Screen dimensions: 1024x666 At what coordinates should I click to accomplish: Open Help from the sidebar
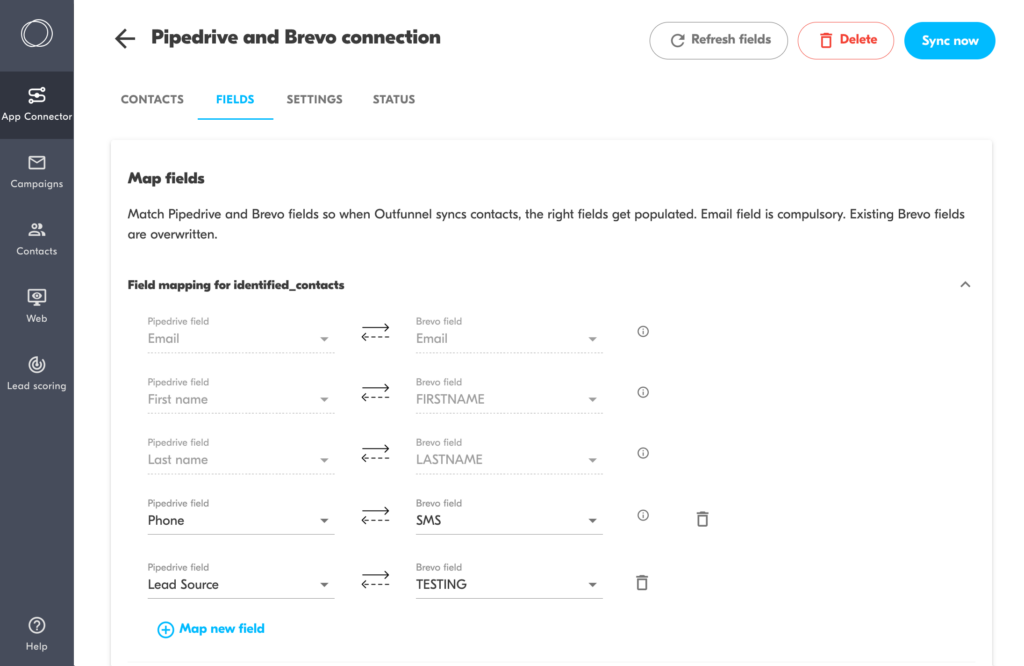37,633
